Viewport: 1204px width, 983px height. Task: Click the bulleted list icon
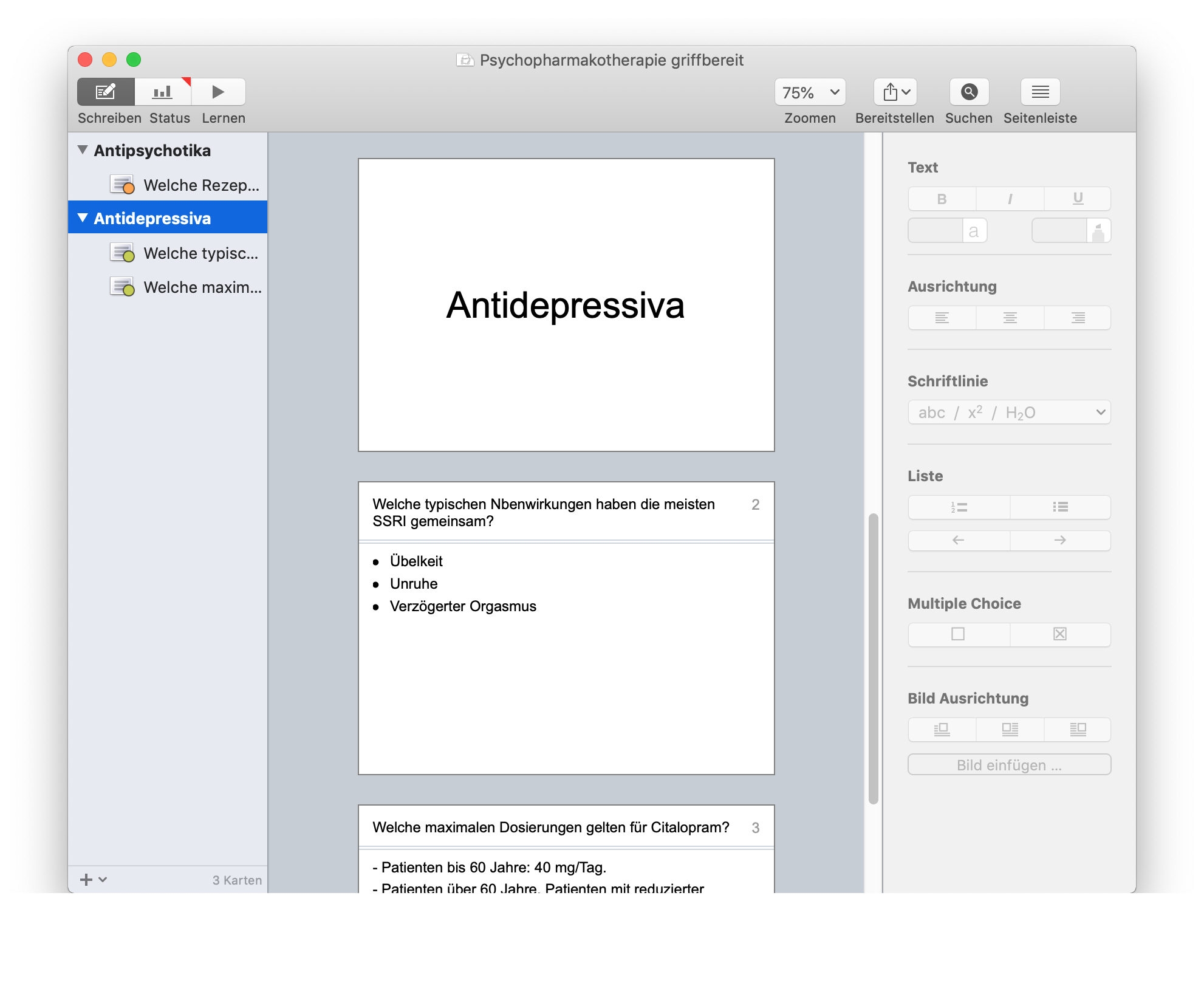1060,507
